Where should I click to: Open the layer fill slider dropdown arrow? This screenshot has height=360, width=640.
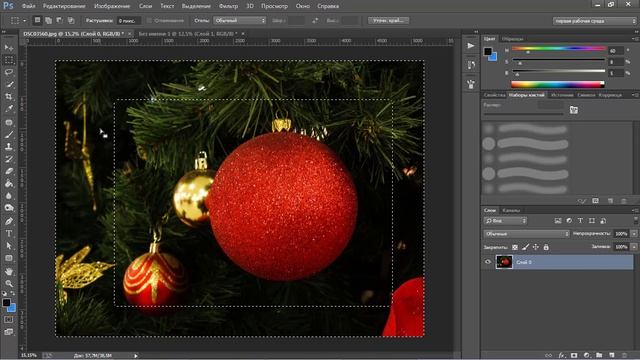pos(634,247)
